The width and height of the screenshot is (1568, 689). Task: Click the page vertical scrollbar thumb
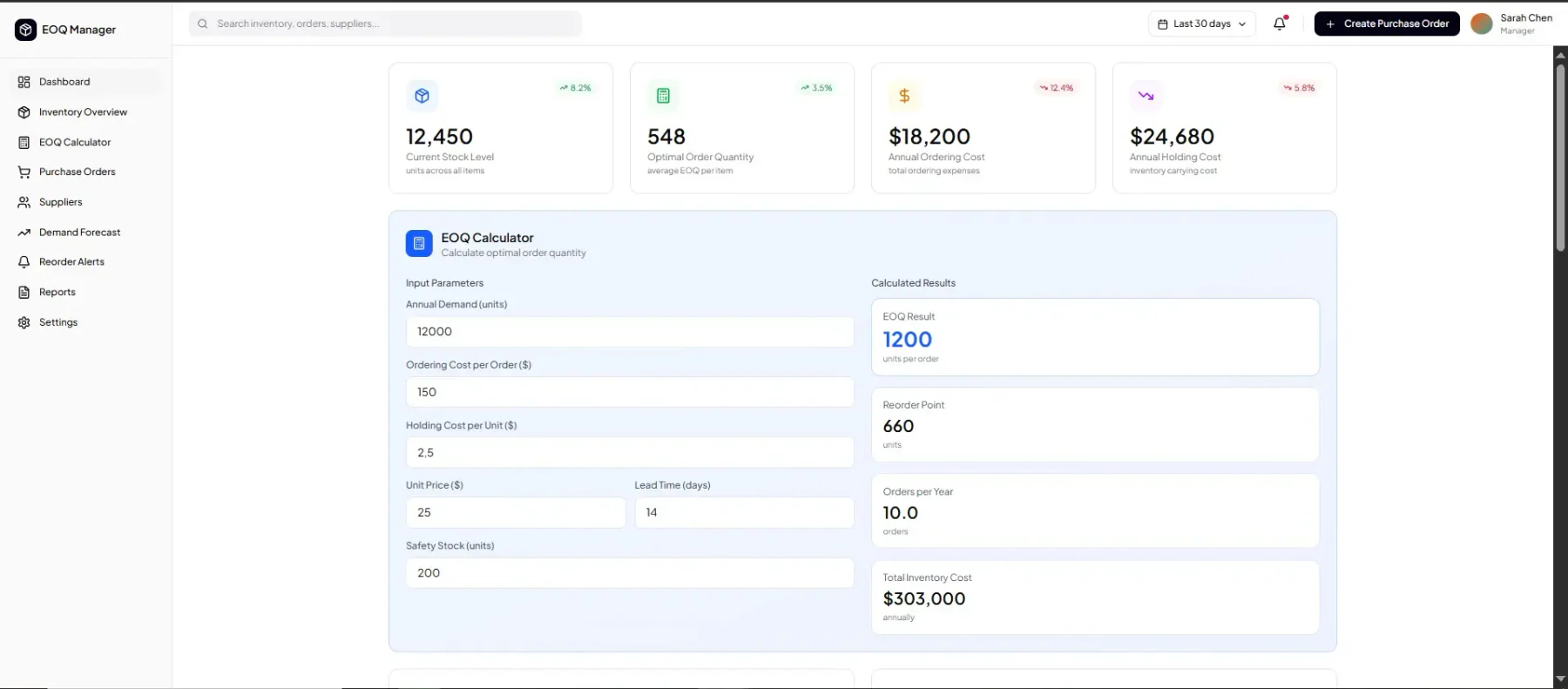pos(1560,157)
